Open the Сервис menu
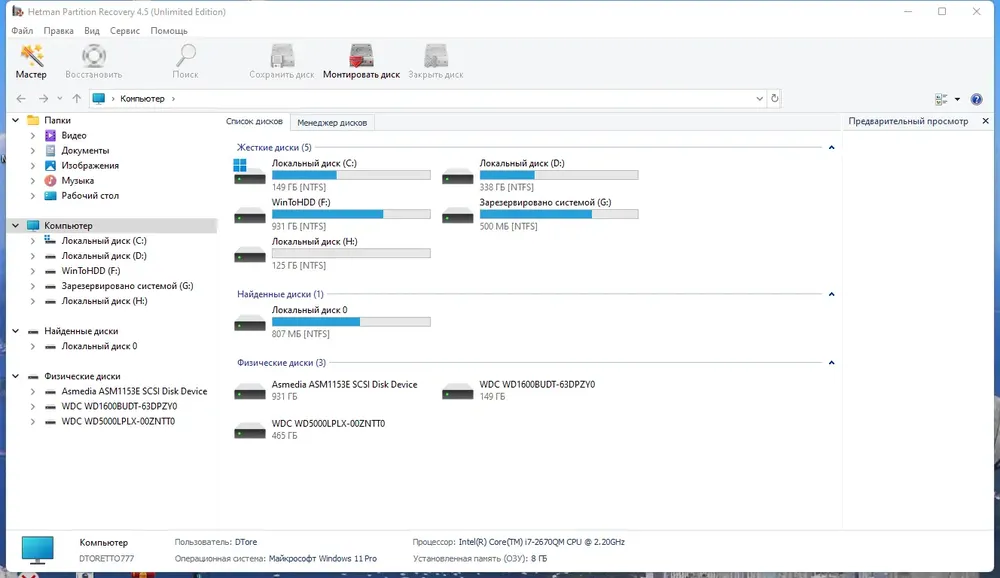Viewport: 1000px width, 578px height. tap(124, 31)
